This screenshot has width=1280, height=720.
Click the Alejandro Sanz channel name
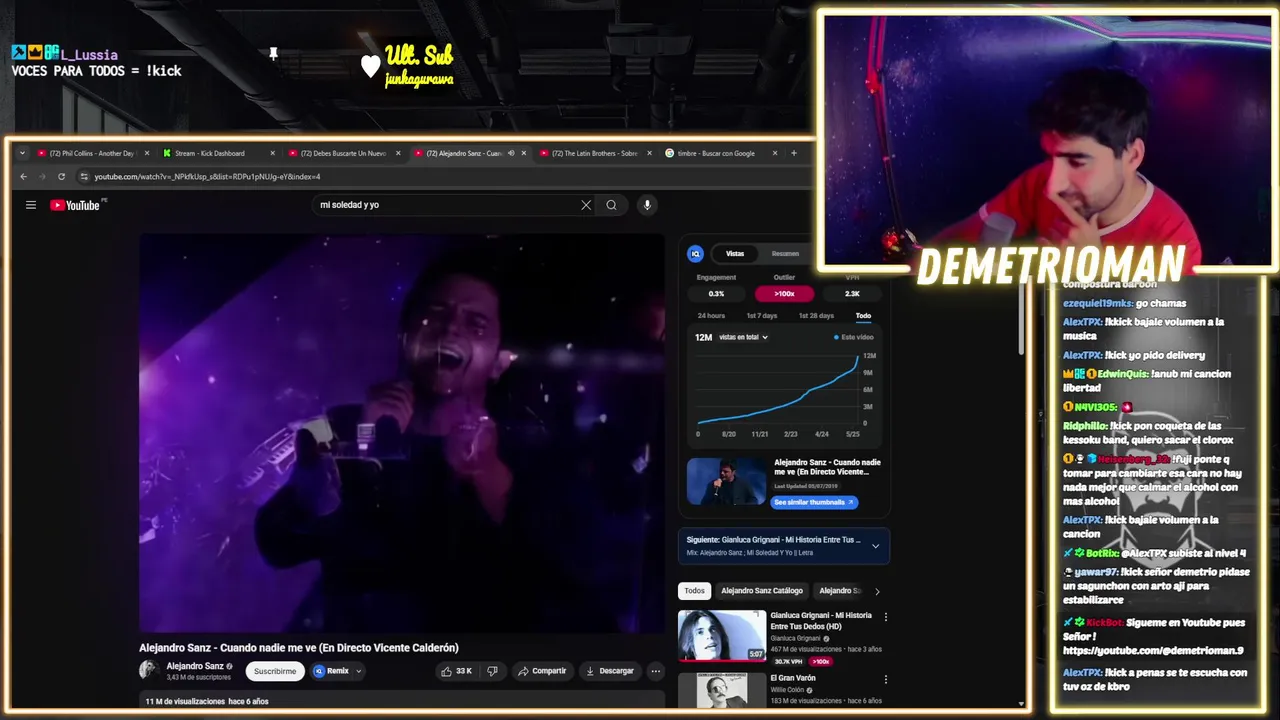point(195,666)
